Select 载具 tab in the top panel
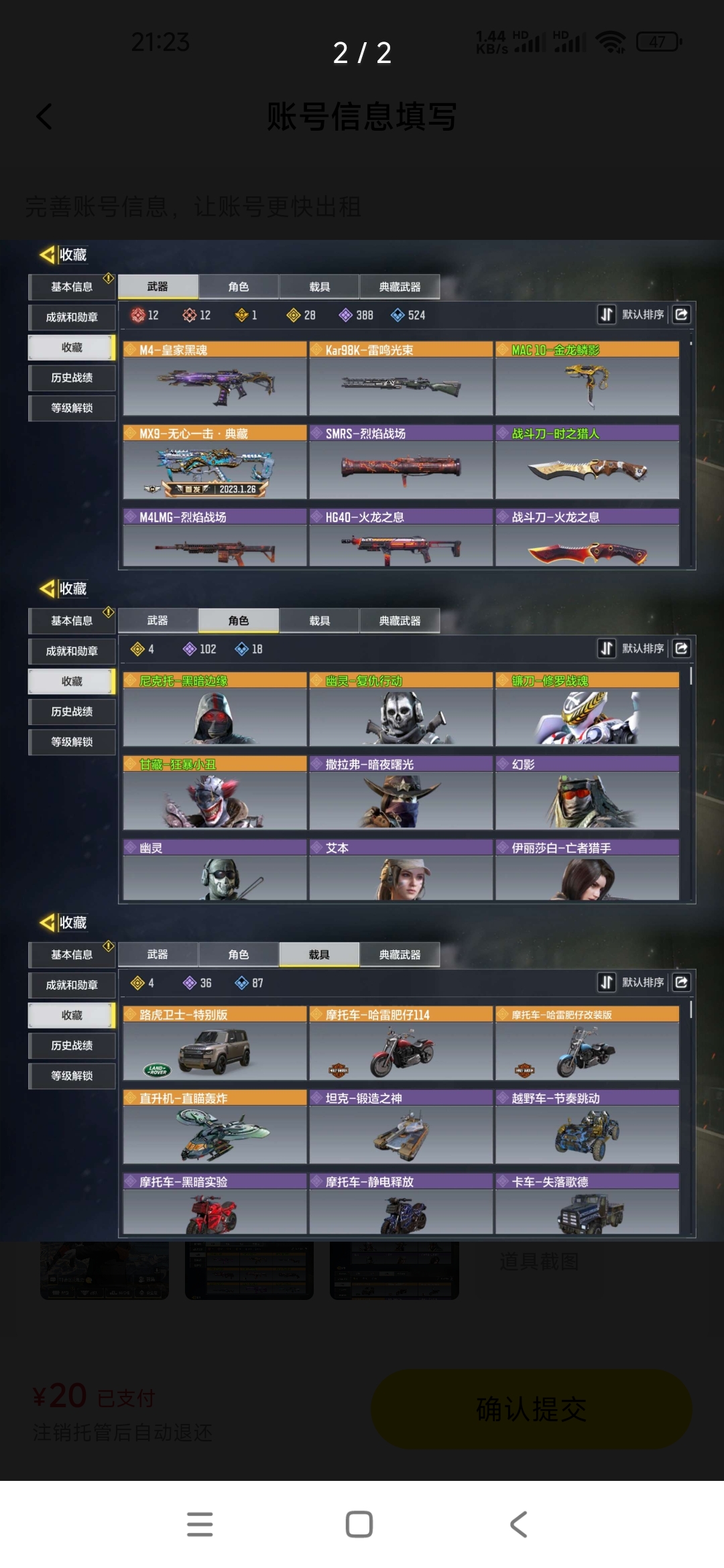 (320, 287)
